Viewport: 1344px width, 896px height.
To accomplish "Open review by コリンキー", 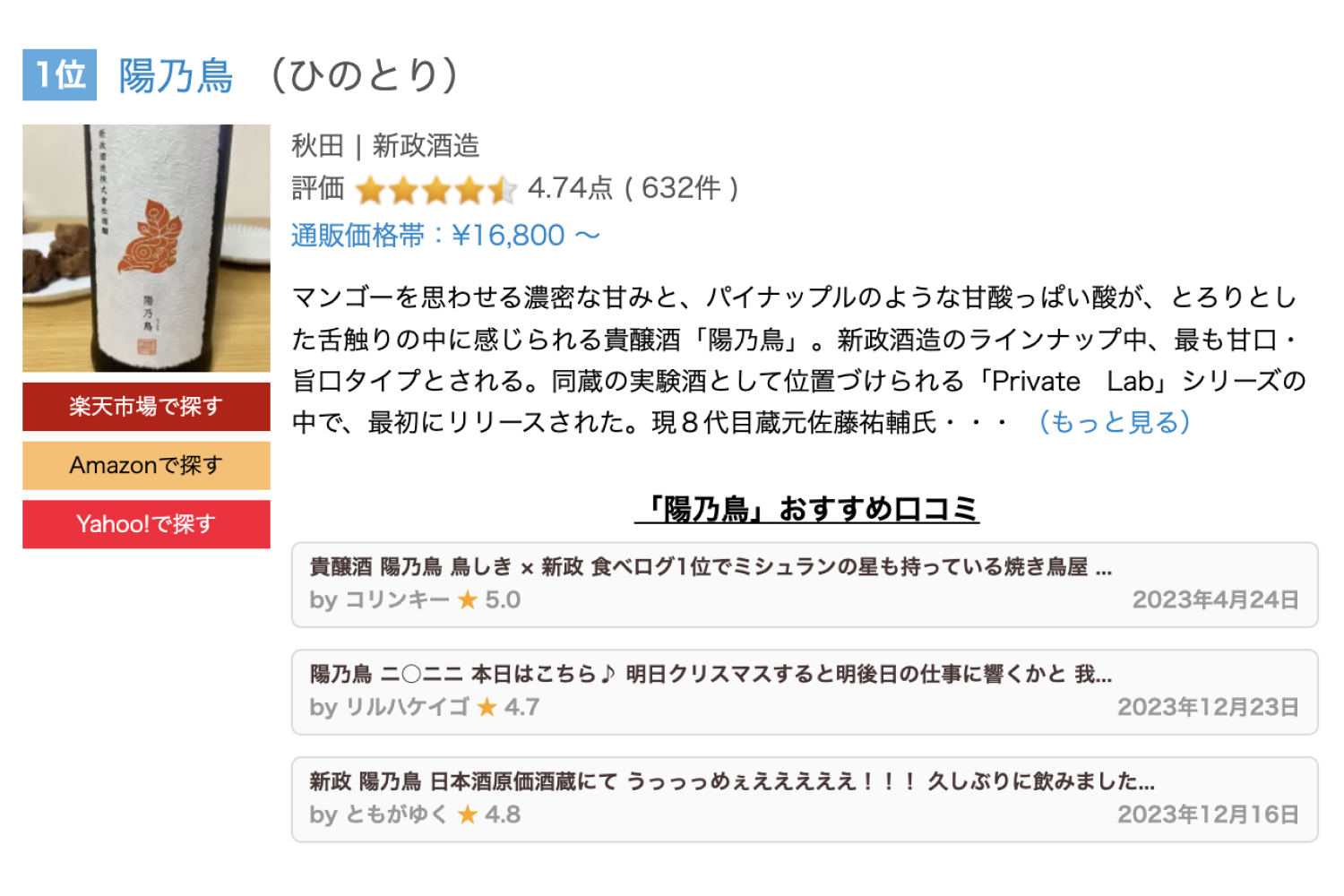I will click(x=805, y=584).
